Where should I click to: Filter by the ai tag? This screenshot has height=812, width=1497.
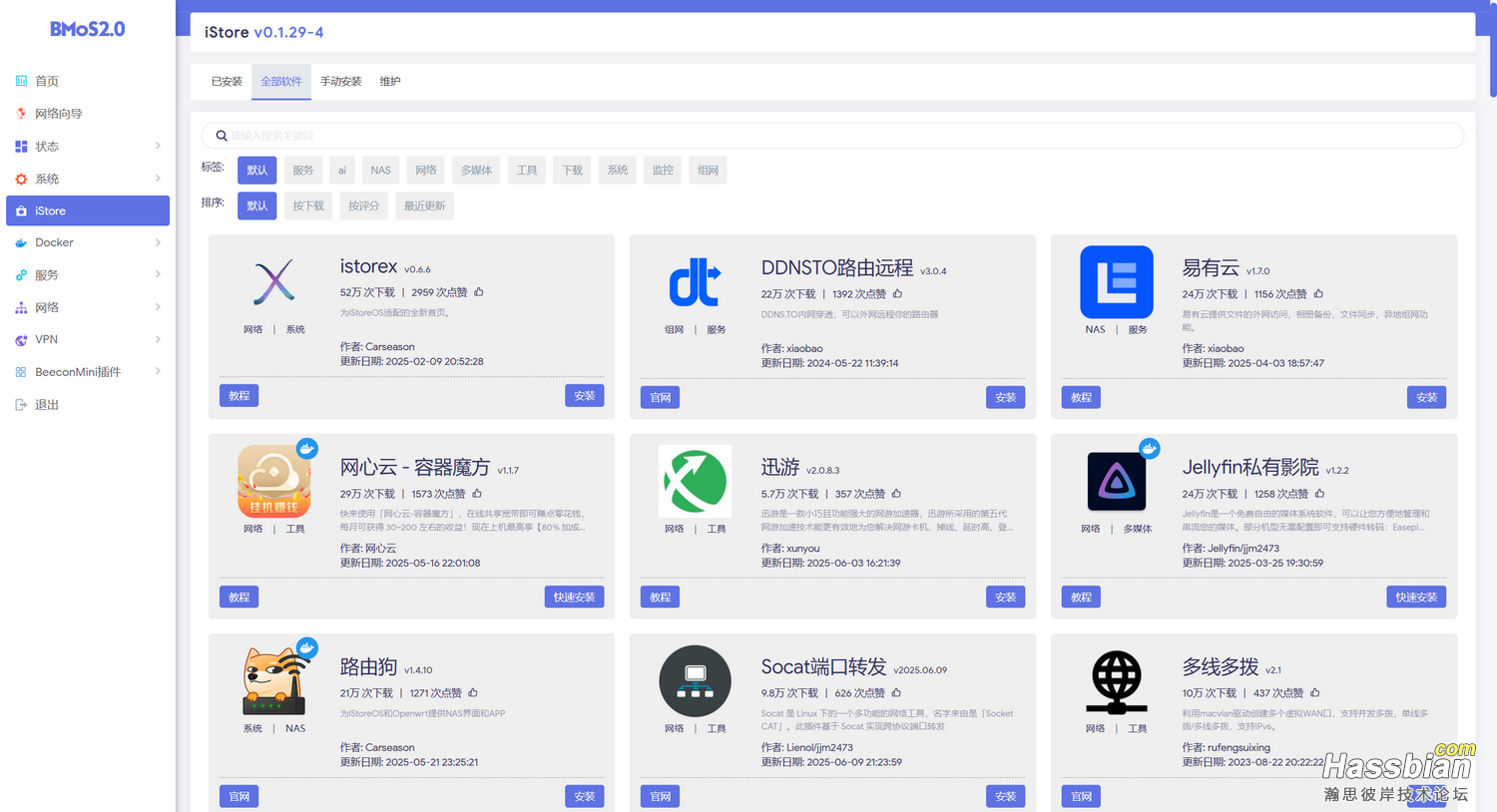pos(342,171)
